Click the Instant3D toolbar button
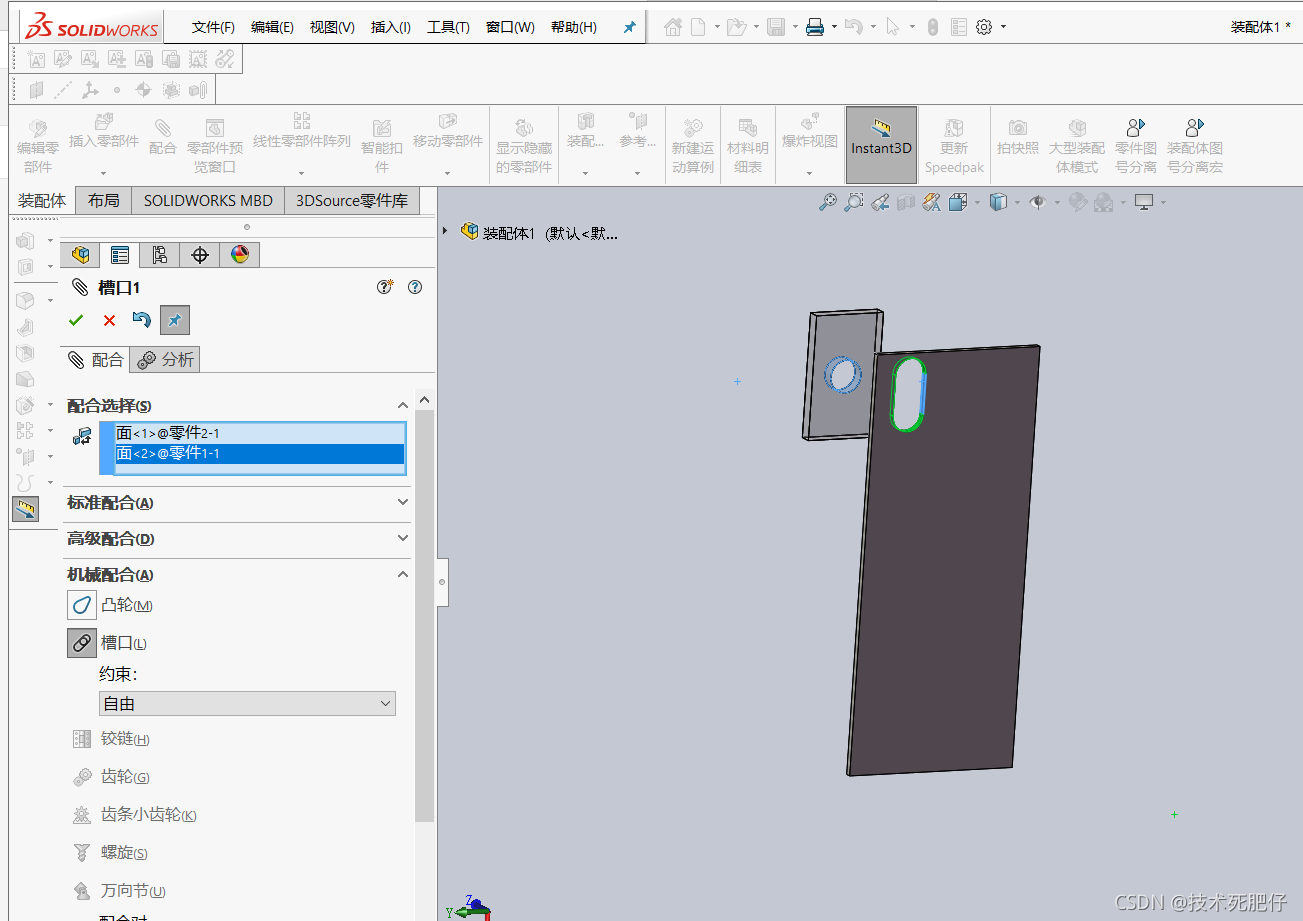The width and height of the screenshot is (1303, 921). (x=881, y=145)
